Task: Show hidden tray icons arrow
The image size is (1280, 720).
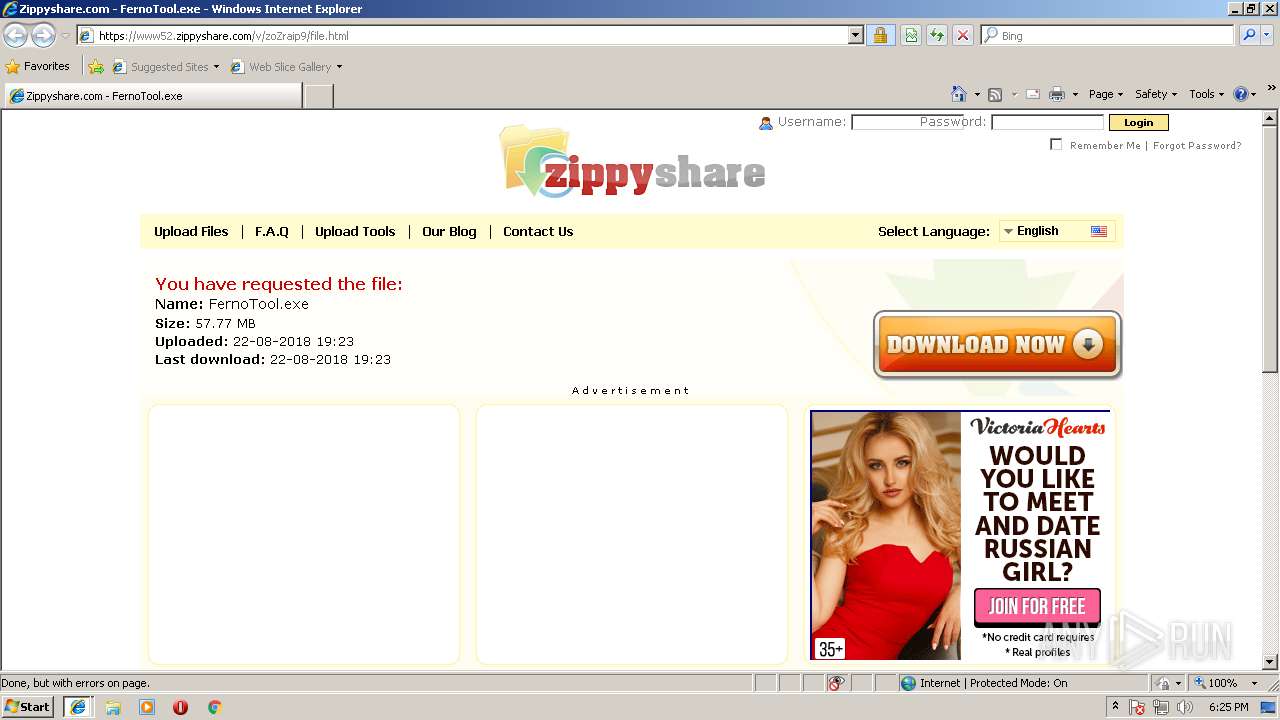Action: 1115,707
